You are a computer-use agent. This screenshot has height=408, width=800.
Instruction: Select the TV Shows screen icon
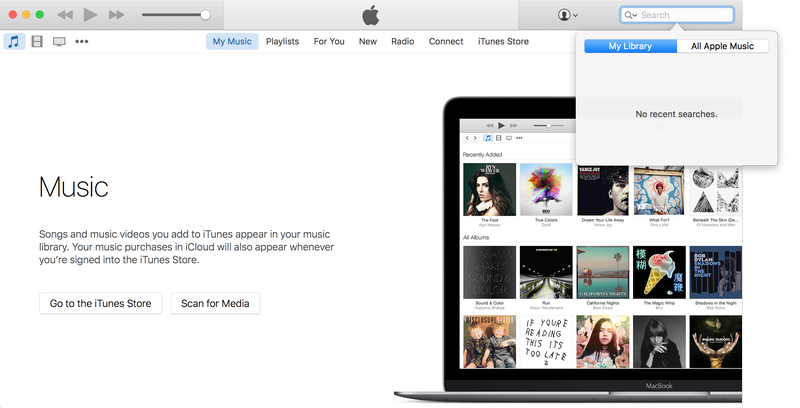tap(59, 41)
